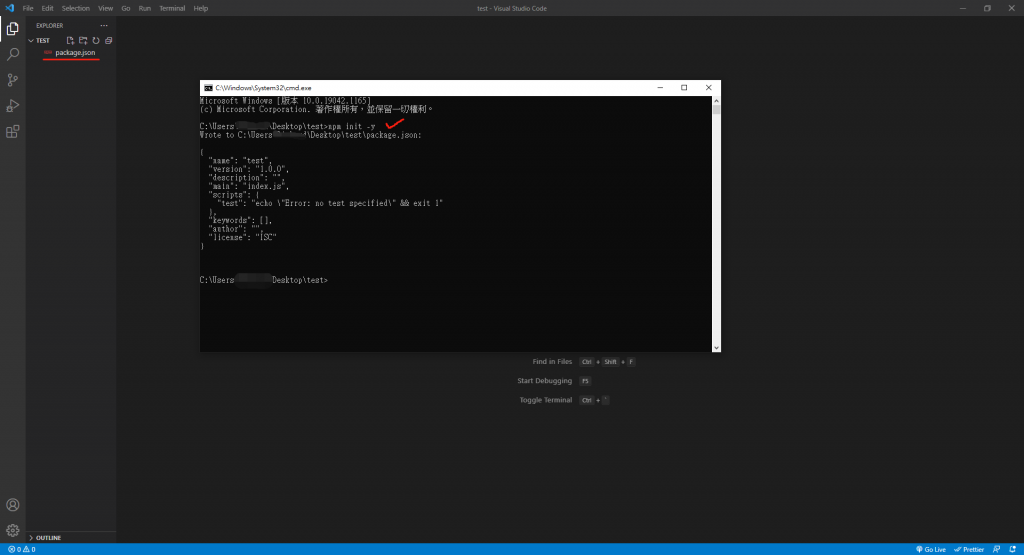1024x555 pixels.
Task: Open the Terminal menu
Action: click(172, 8)
